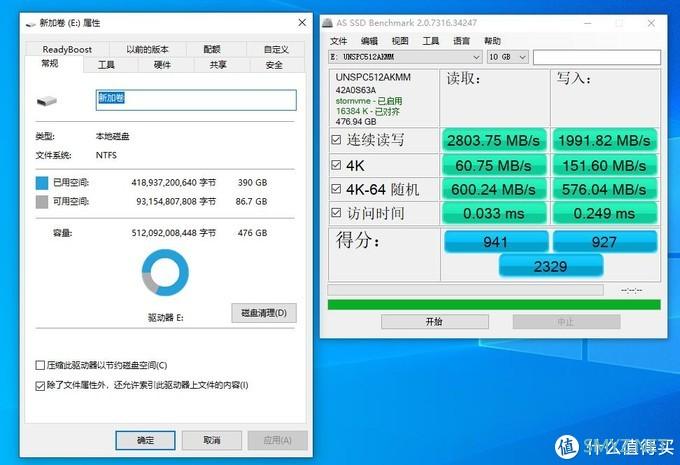The width and height of the screenshot is (680, 465).
Task: Toggle the 访问时间 test checkbox
Action: (336, 213)
